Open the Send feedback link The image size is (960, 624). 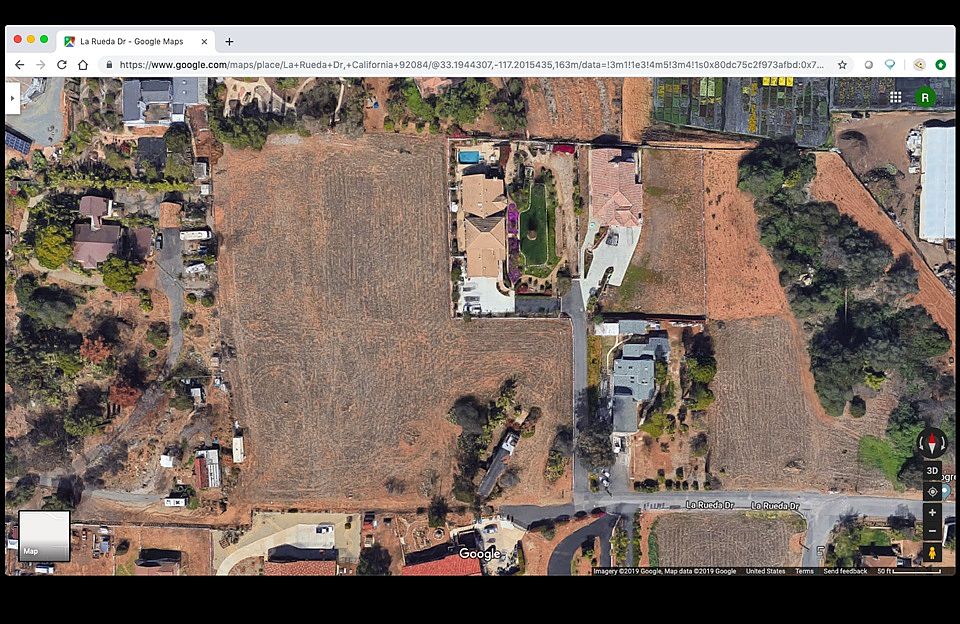845,571
